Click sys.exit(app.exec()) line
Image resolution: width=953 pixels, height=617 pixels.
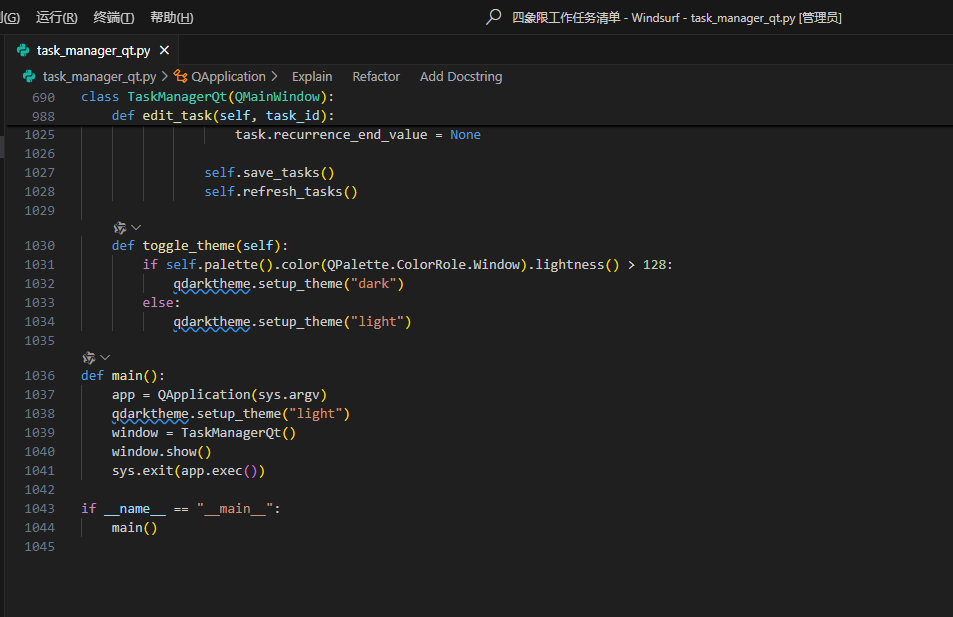[188, 471]
